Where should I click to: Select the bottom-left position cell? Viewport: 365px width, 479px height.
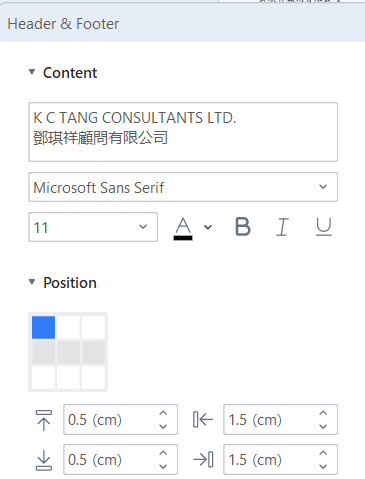43,377
